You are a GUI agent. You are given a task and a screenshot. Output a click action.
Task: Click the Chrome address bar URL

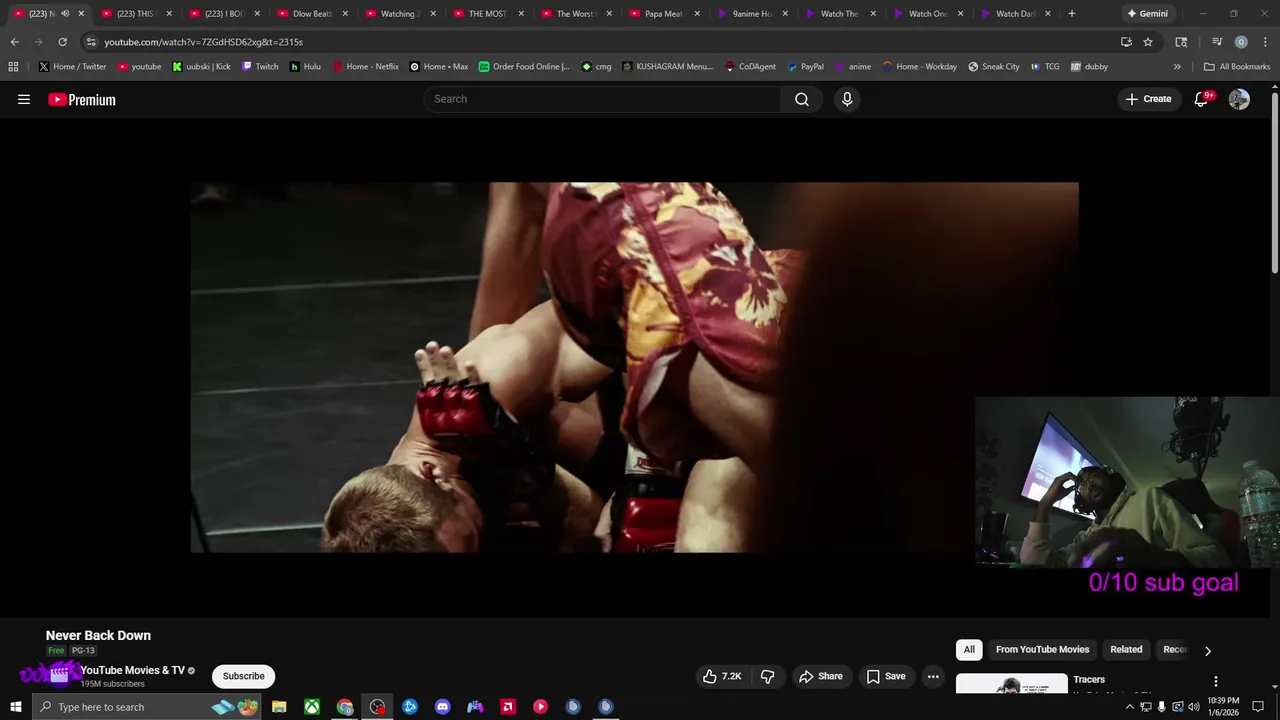[x=203, y=42]
